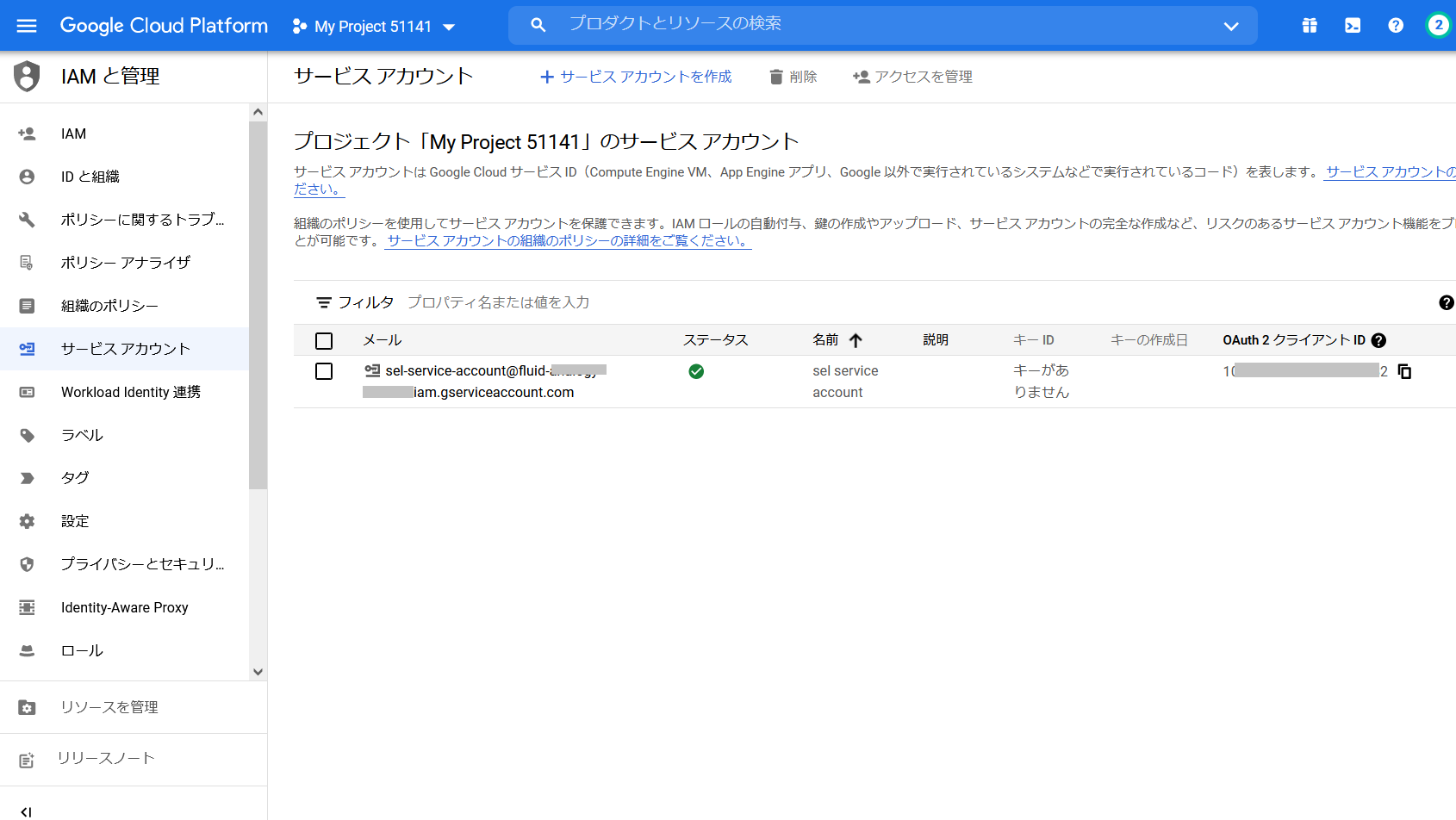The height and width of the screenshot is (820, 1456).
Task: Open タグ in the sidebar
Action: point(125,478)
